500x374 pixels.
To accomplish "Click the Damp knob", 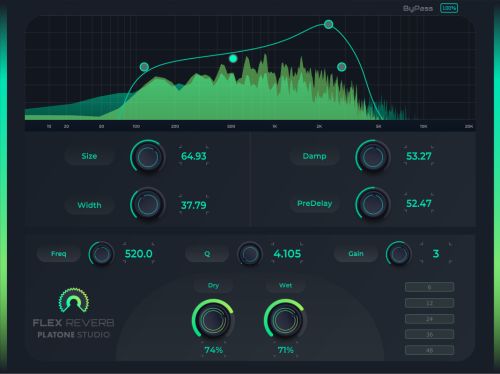I will click(x=373, y=157).
